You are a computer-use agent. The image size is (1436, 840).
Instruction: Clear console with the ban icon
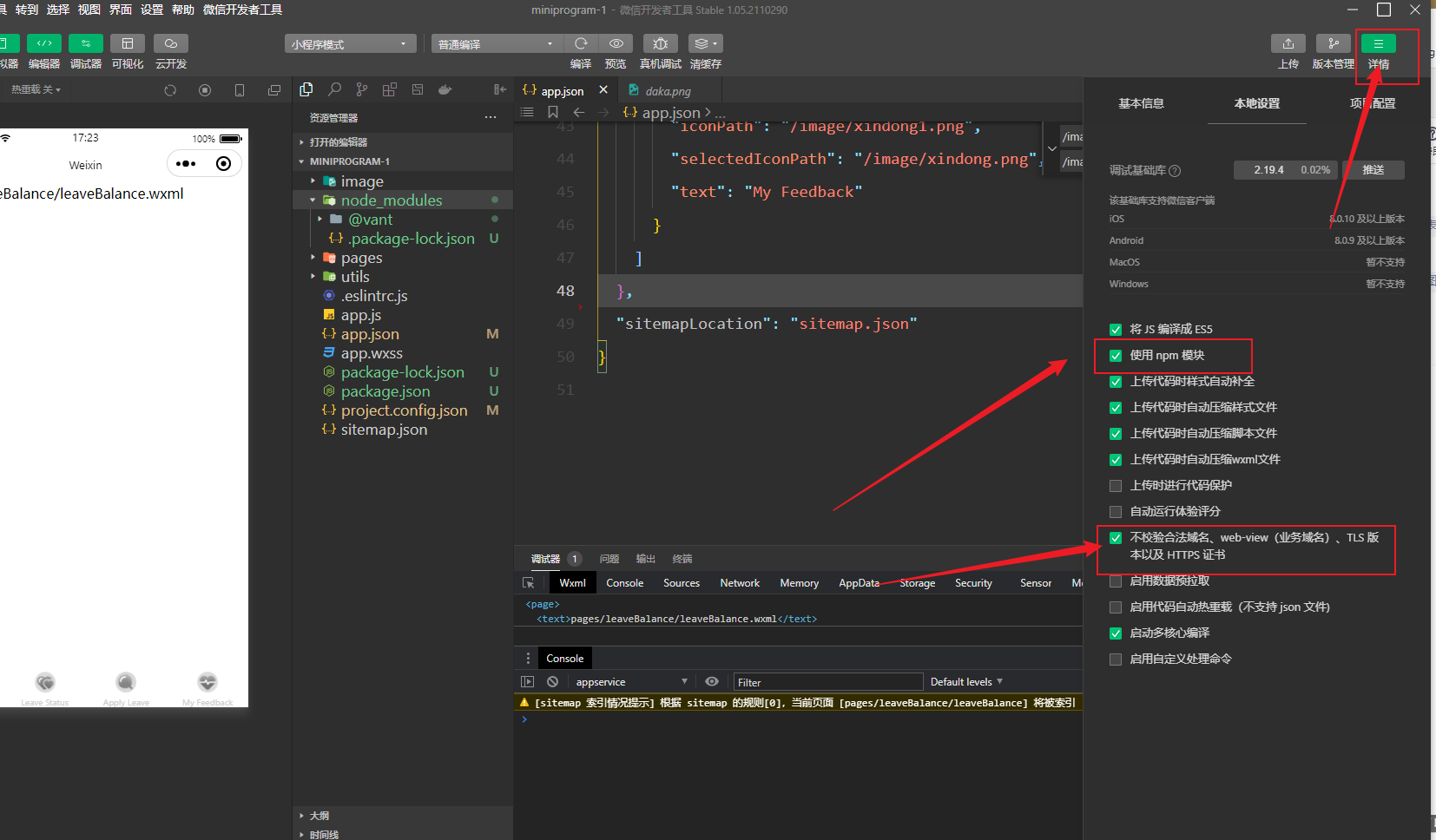tap(553, 682)
